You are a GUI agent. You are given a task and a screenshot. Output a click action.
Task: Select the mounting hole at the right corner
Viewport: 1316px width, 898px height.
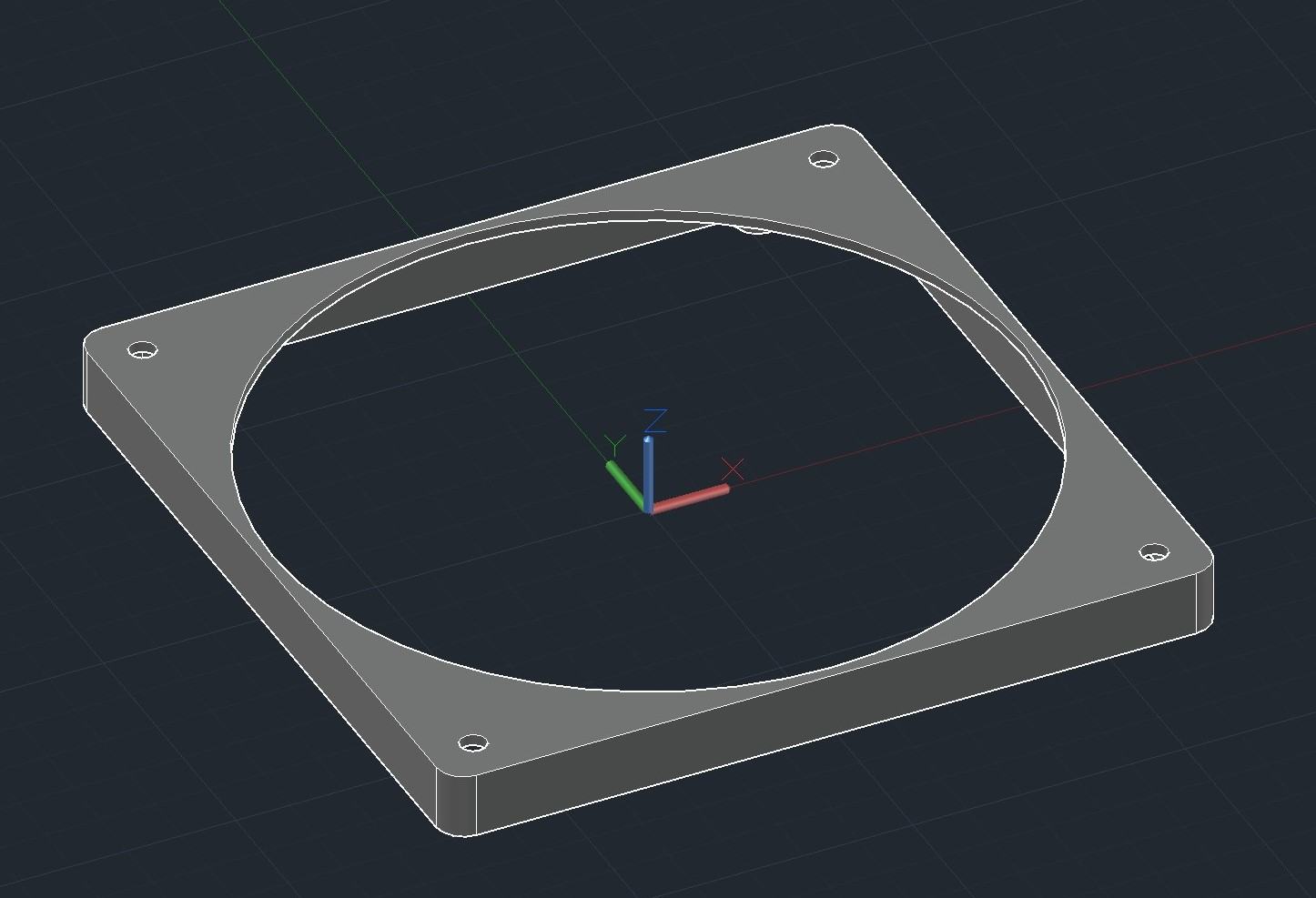point(1154,551)
